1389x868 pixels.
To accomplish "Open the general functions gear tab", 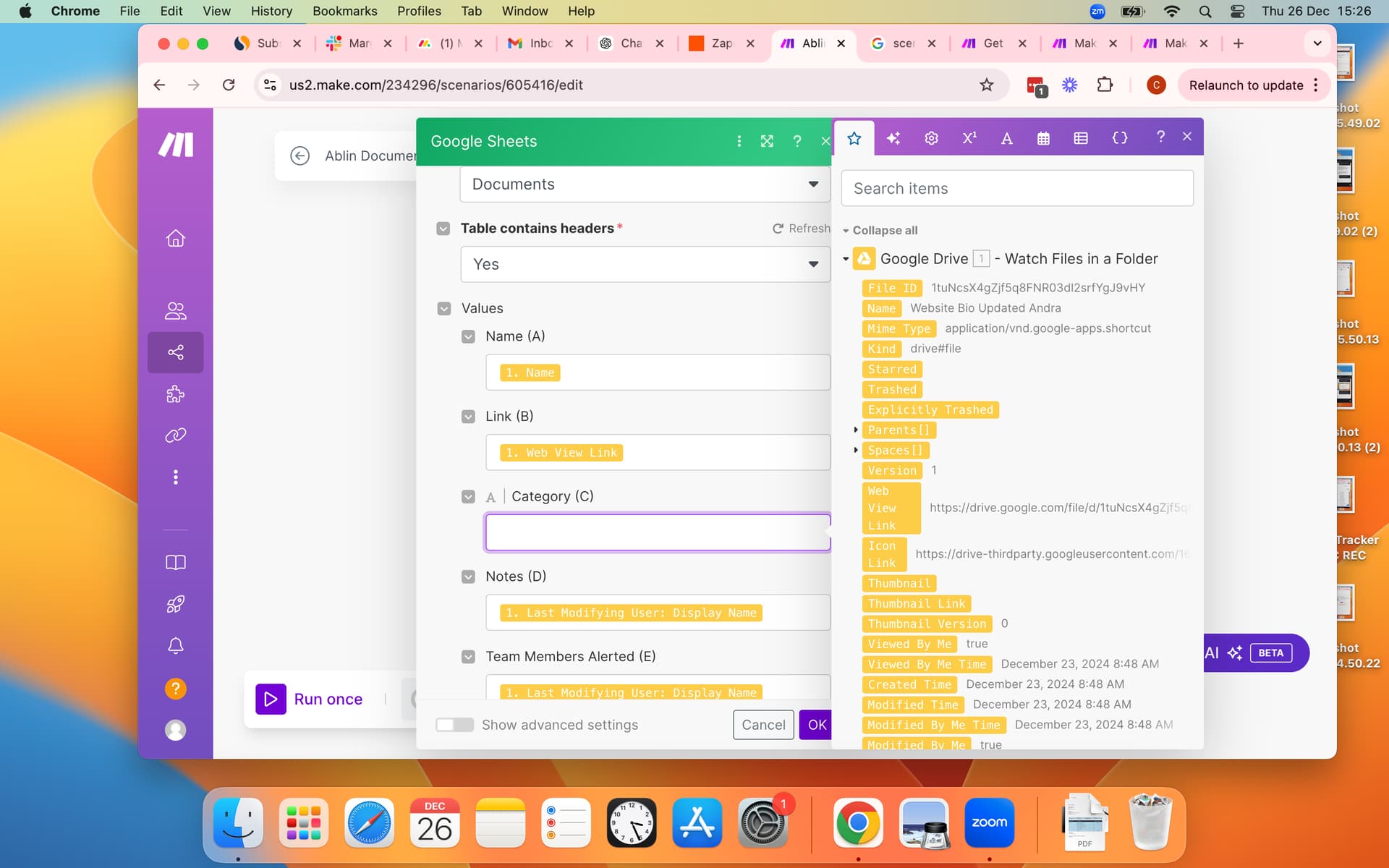I will tap(931, 138).
